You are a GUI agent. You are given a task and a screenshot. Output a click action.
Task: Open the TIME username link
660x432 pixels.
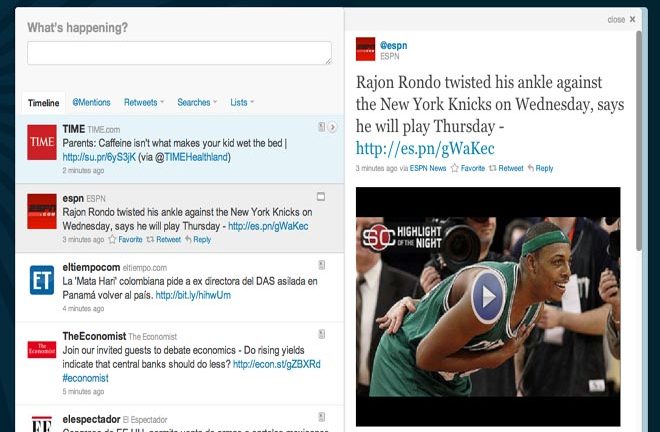(x=74, y=129)
